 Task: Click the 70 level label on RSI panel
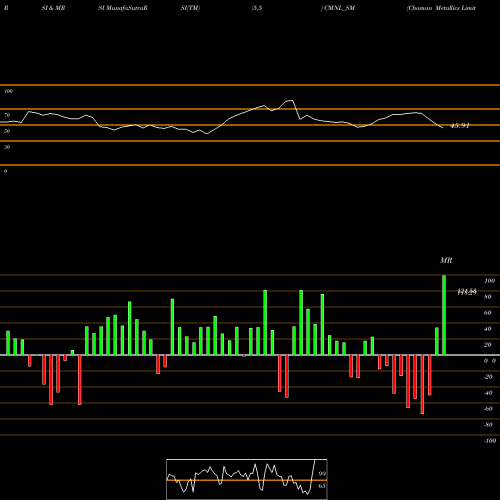(7, 115)
